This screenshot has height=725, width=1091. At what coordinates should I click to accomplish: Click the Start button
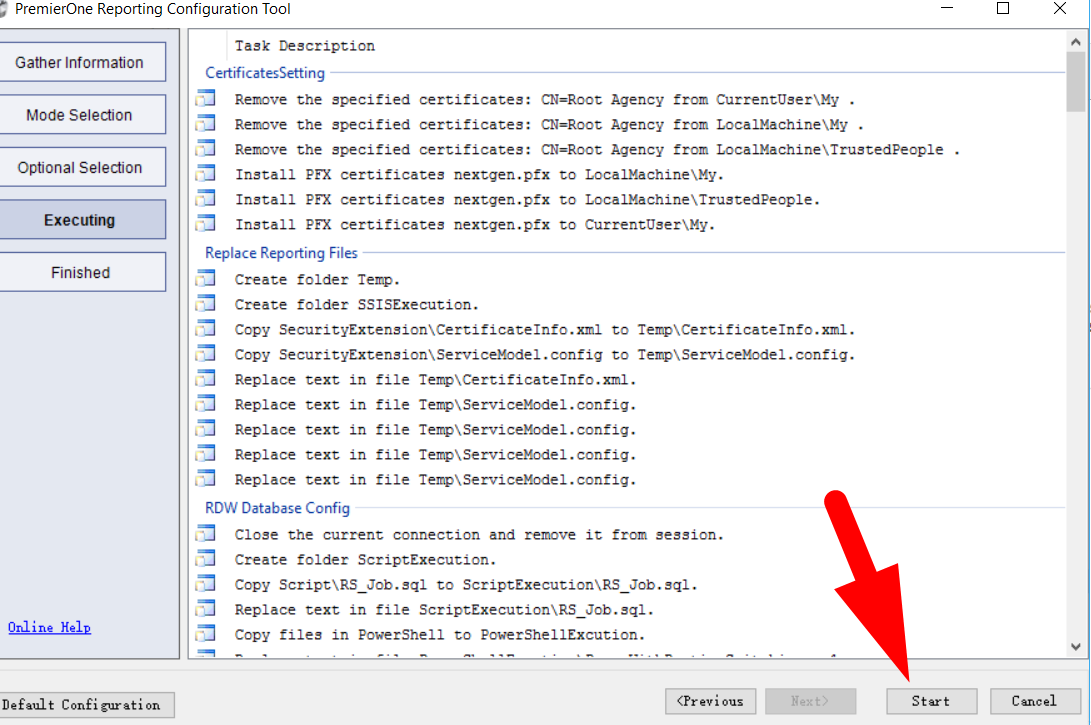point(932,701)
